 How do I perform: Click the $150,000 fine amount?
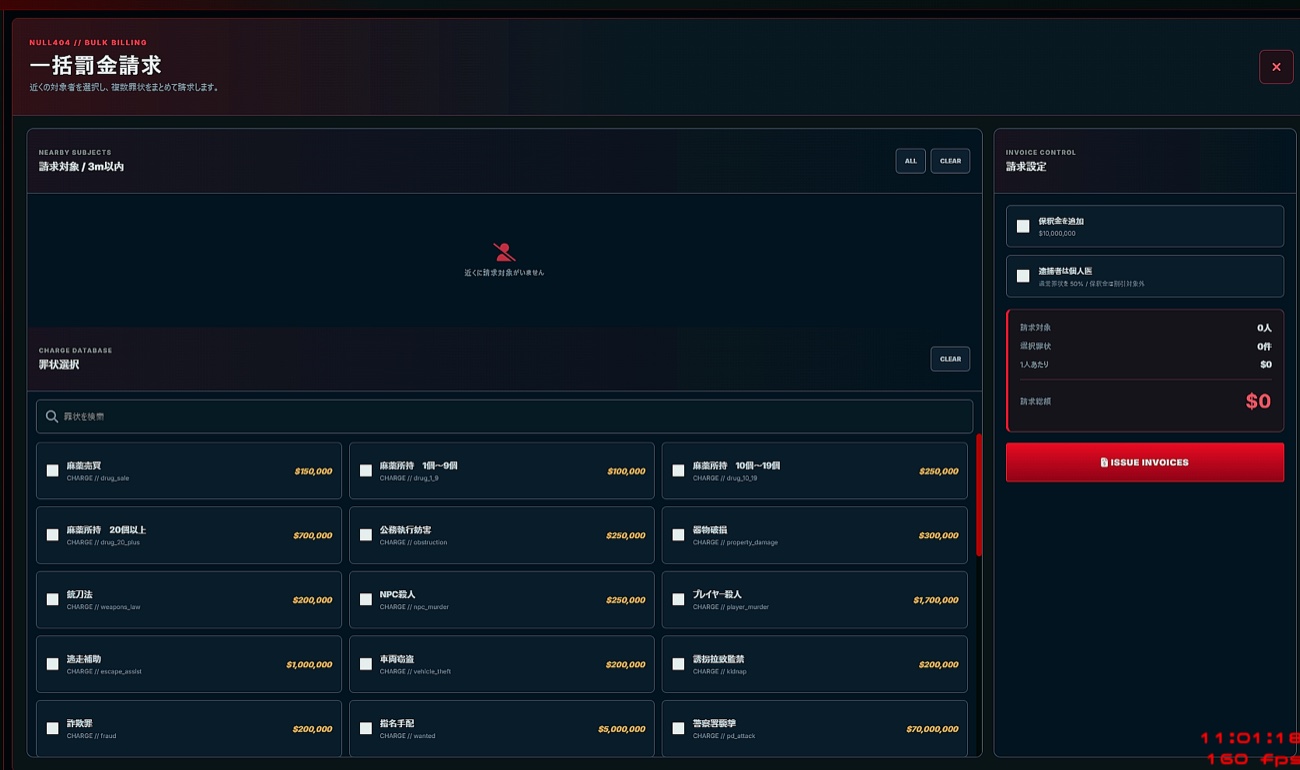pyautogui.click(x=313, y=471)
